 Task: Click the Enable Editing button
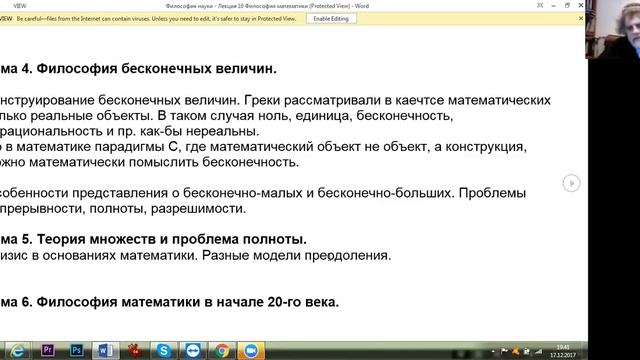(x=331, y=19)
